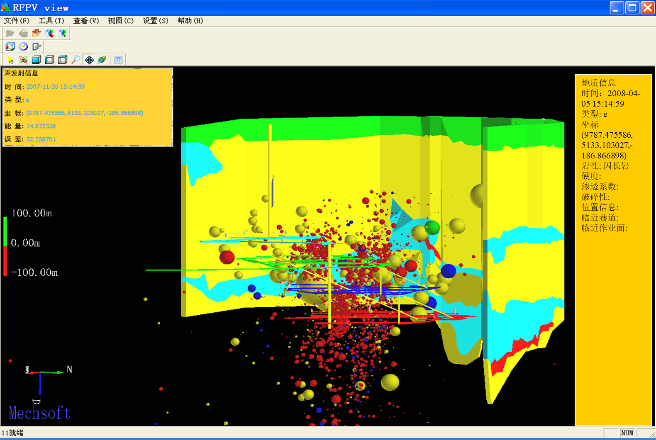Click the document edit icon with pencil

pos(36,46)
